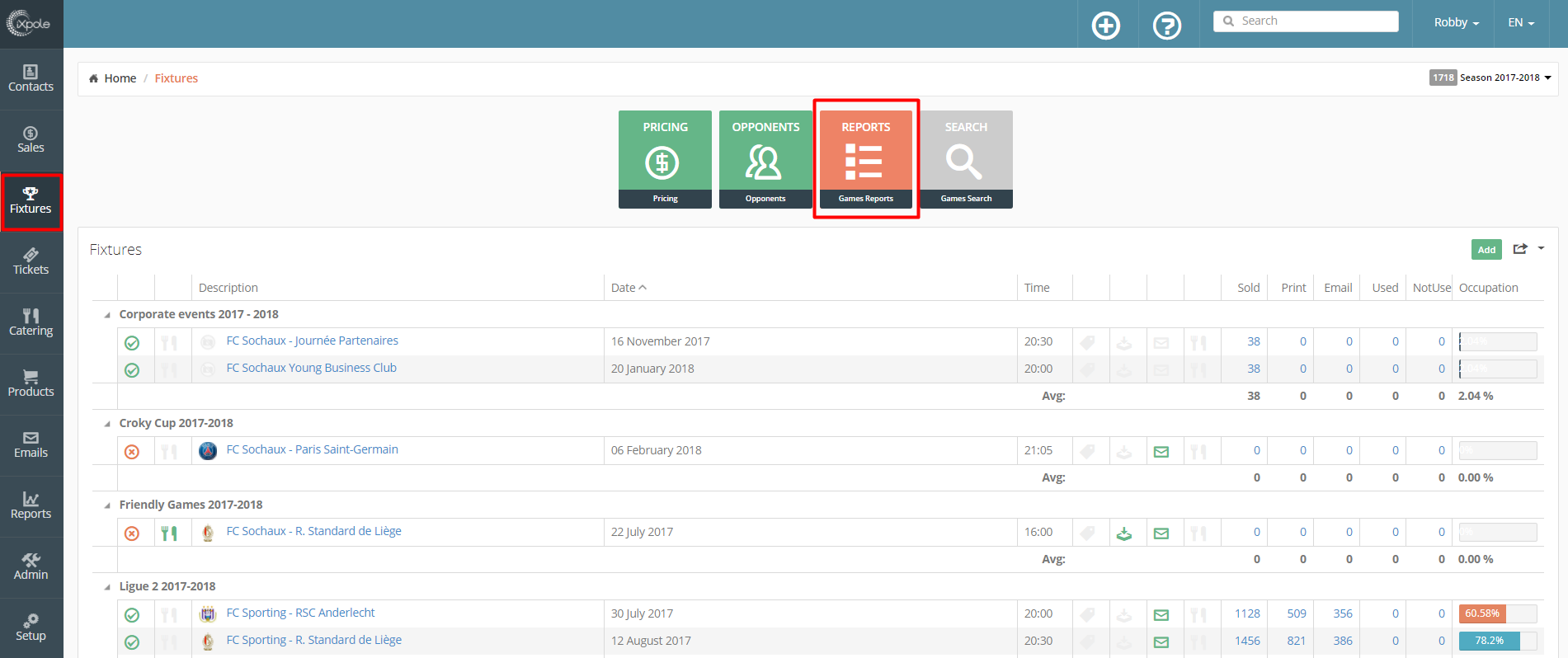Open the Opponents tile
The height and width of the screenshot is (658, 1568).
pos(765,159)
